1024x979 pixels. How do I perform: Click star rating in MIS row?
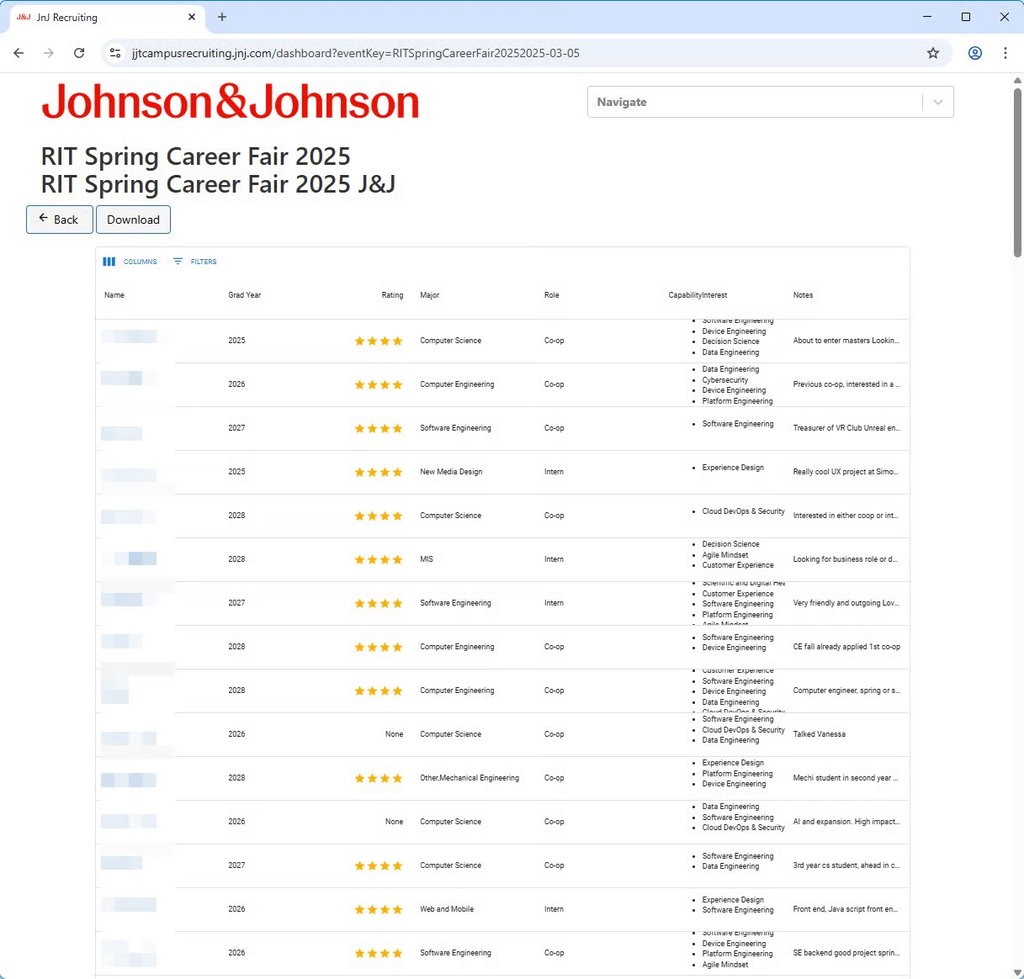click(x=379, y=560)
